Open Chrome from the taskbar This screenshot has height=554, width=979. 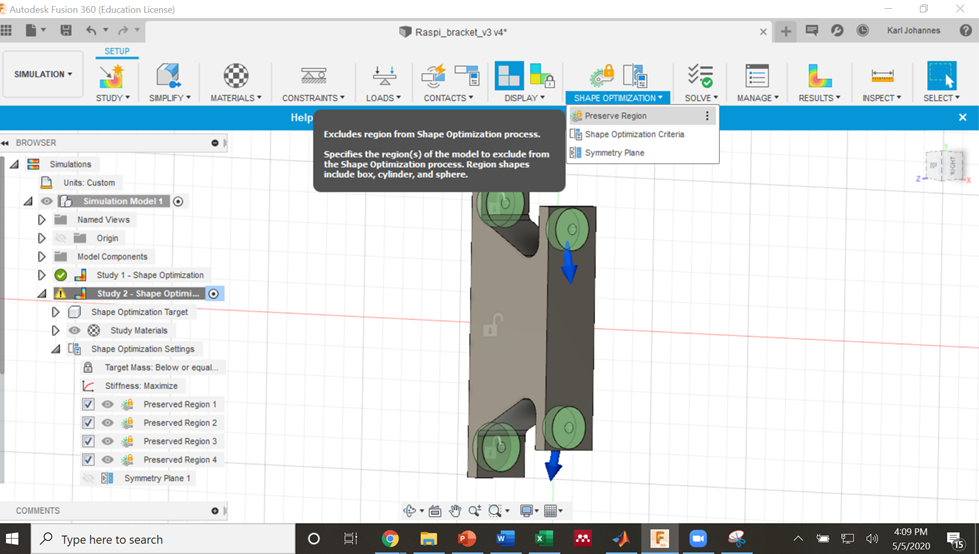tap(390, 538)
